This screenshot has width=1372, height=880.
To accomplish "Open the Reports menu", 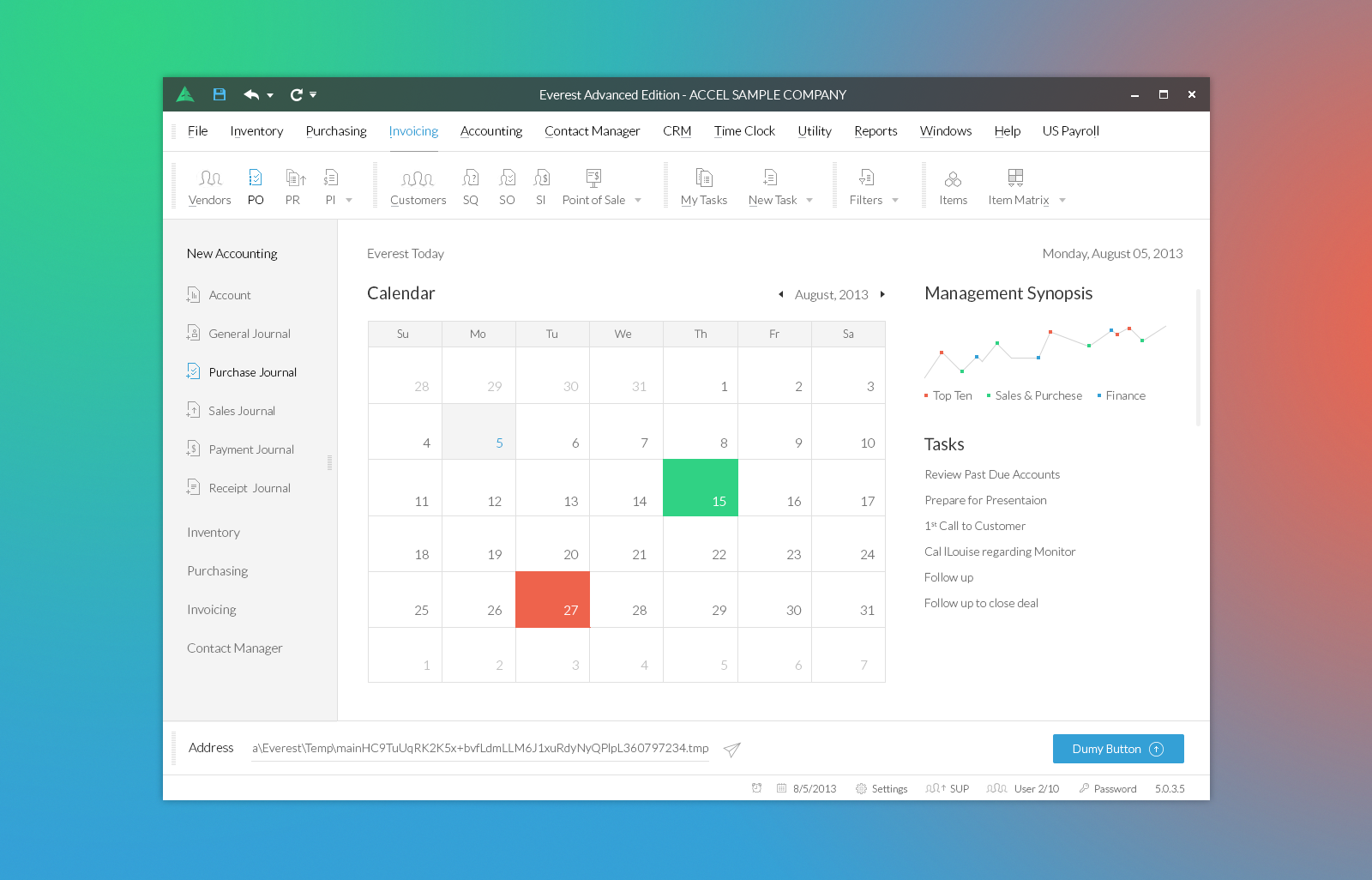I will [876, 131].
